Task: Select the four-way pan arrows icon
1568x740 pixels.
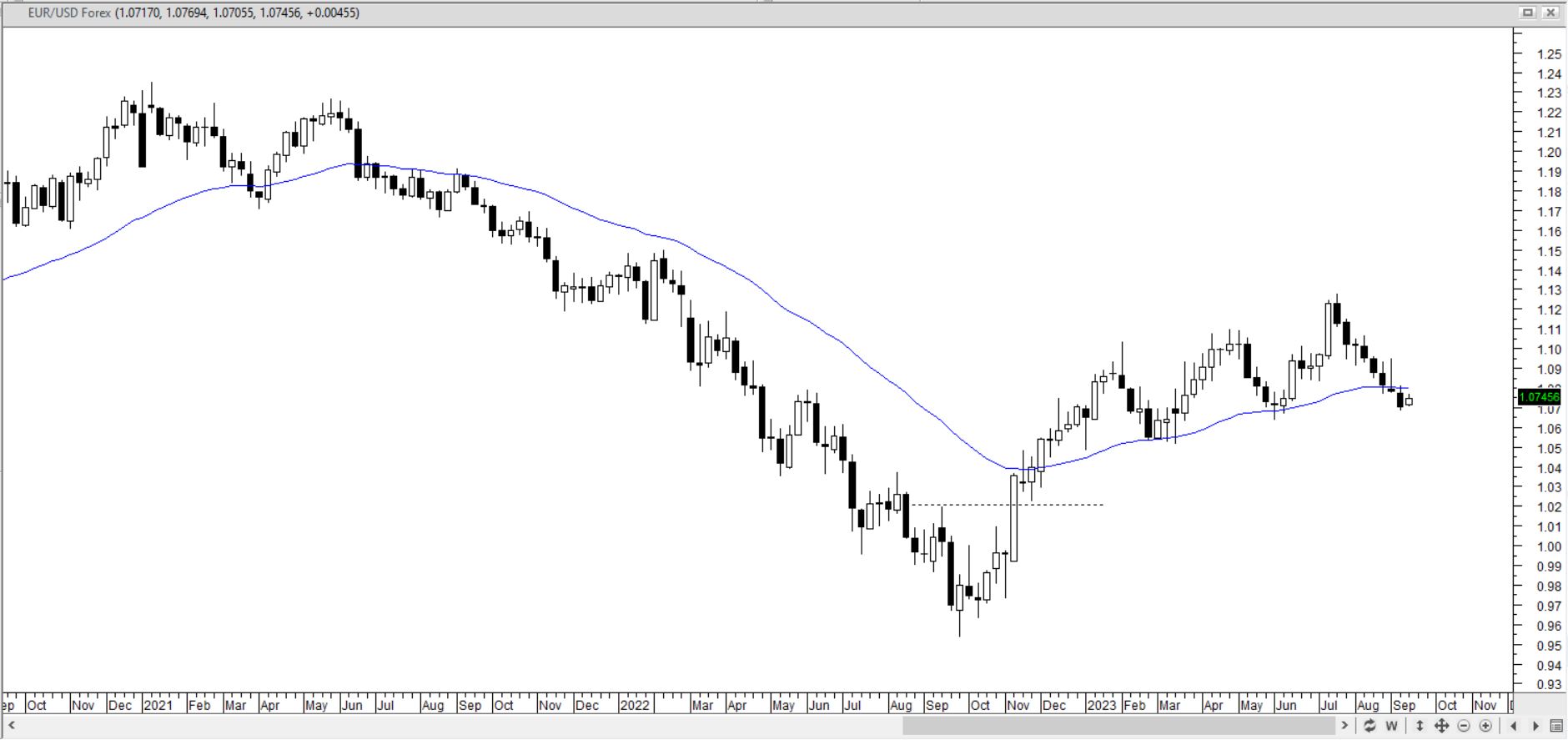Action: (1441, 726)
